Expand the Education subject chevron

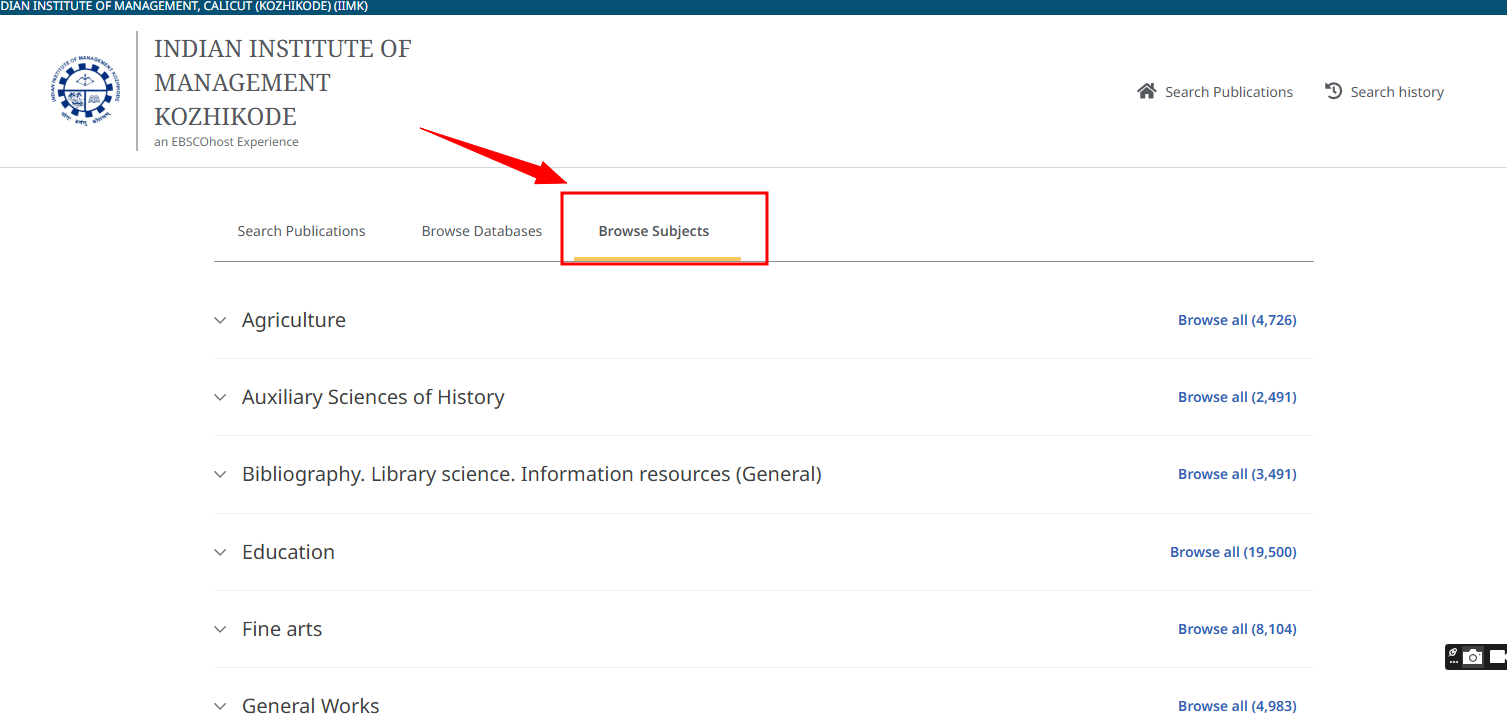(221, 552)
